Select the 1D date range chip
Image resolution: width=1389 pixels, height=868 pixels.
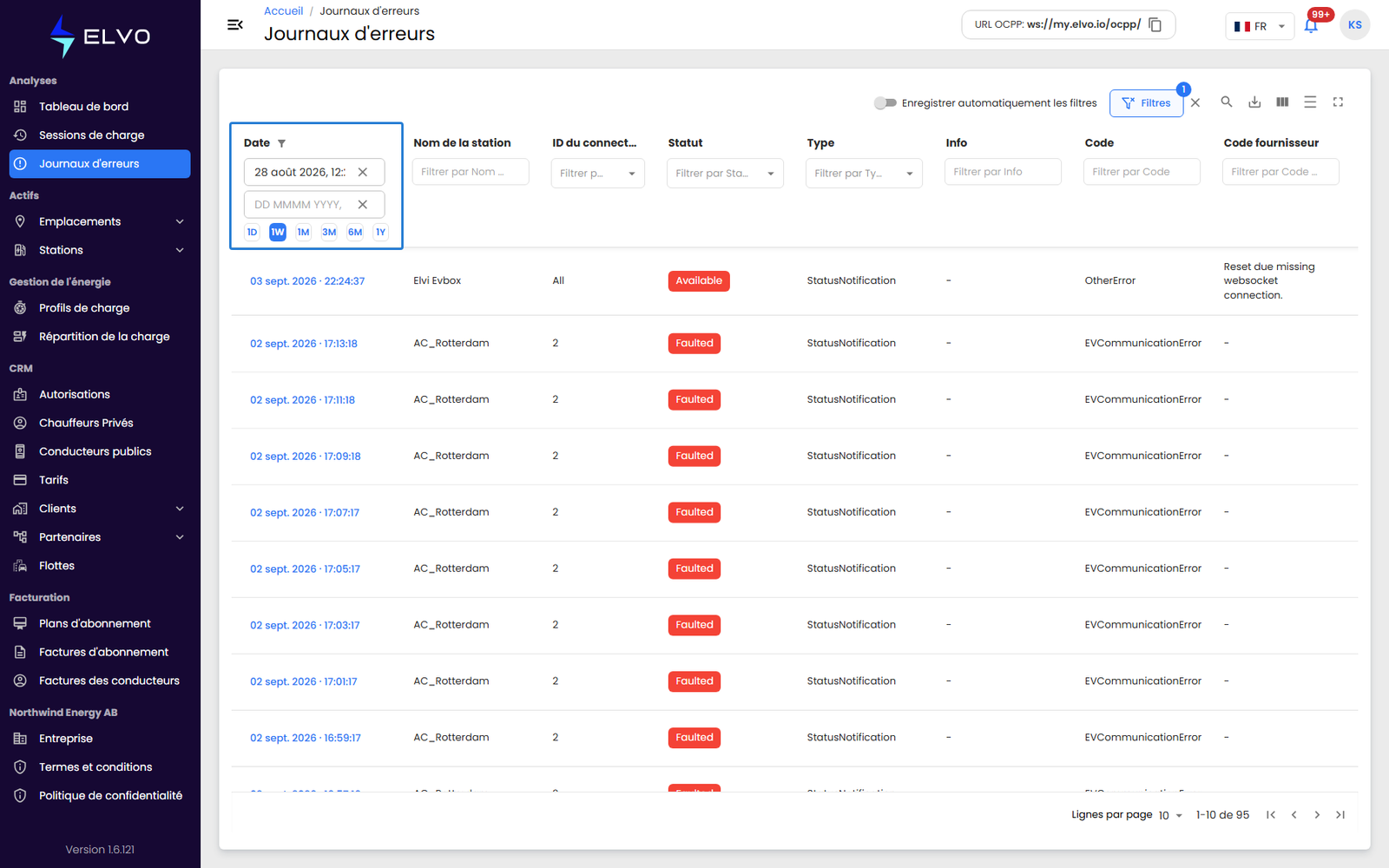pos(252,232)
